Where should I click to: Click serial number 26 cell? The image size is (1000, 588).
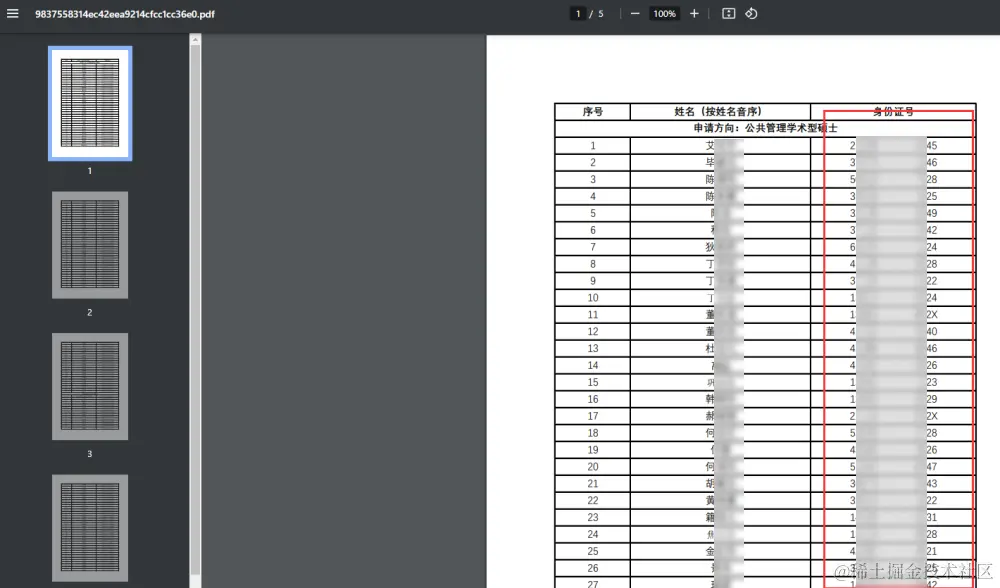592,568
